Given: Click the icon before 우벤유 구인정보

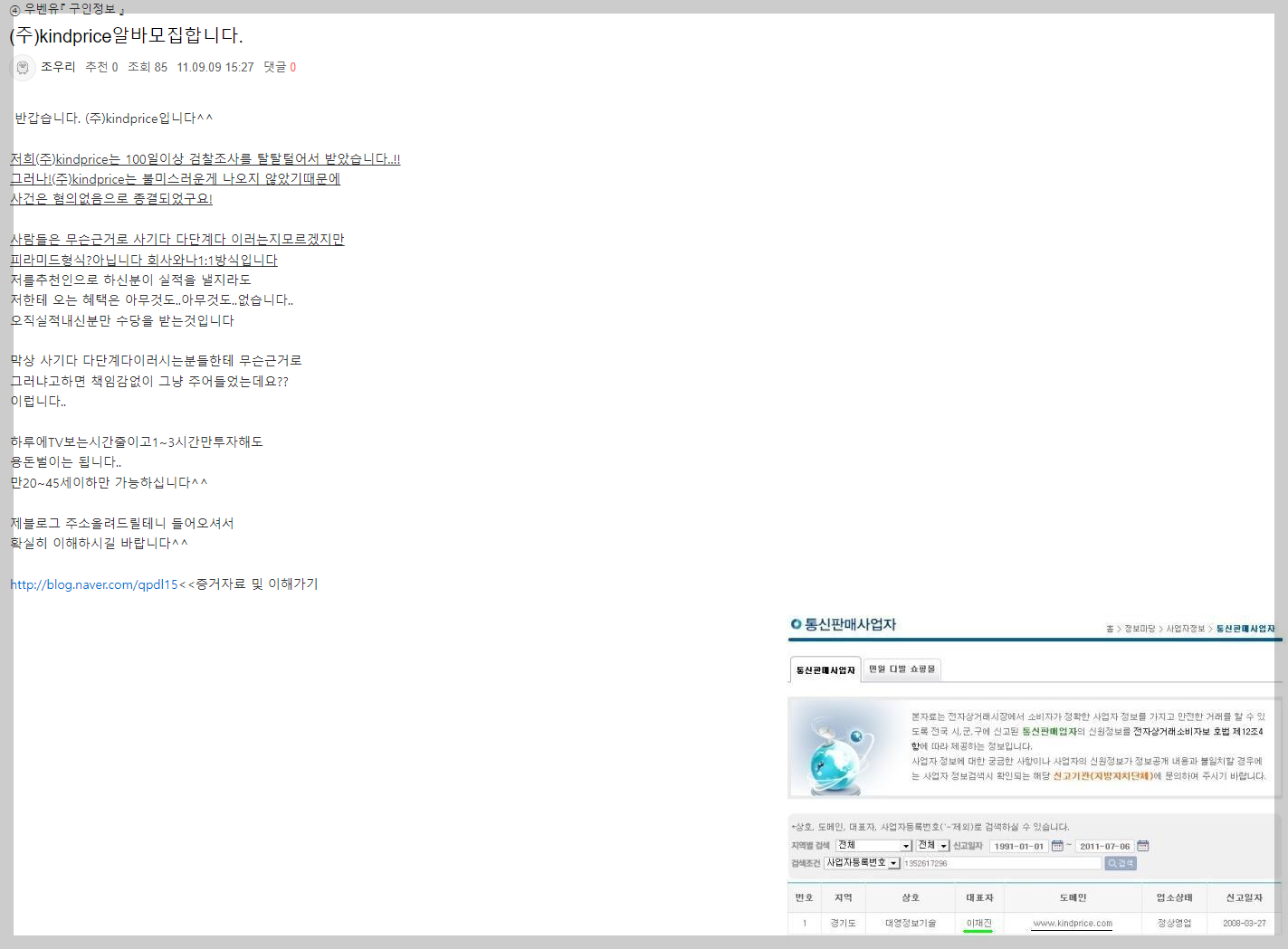Looking at the screenshot, I should (14, 10).
